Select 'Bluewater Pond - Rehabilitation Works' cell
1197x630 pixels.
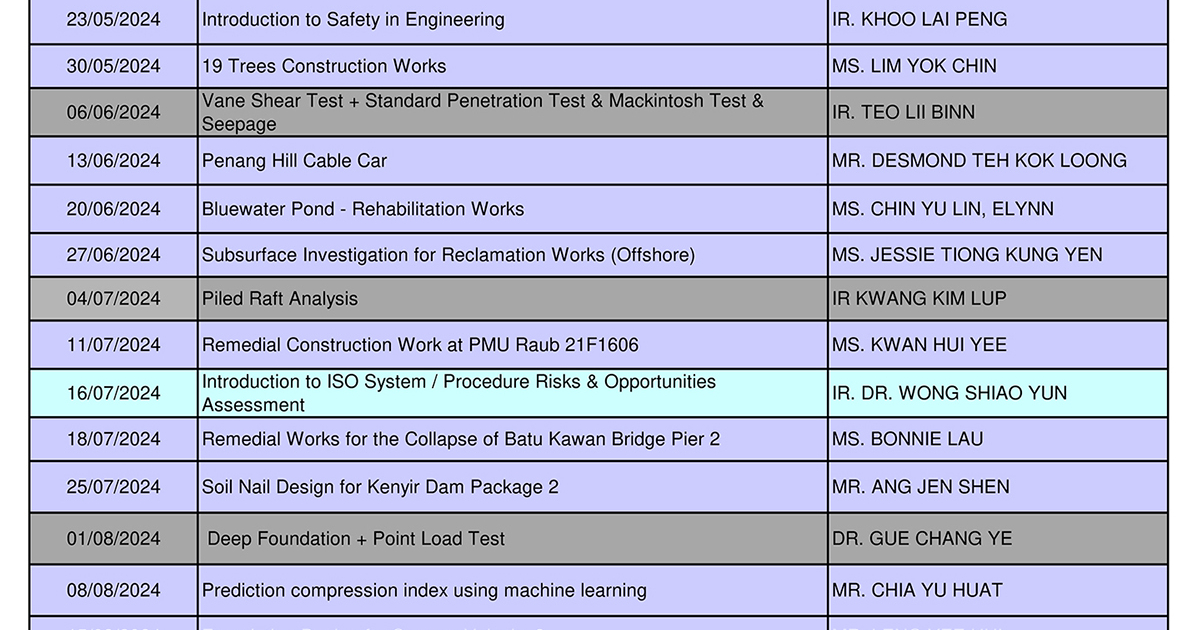(363, 209)
